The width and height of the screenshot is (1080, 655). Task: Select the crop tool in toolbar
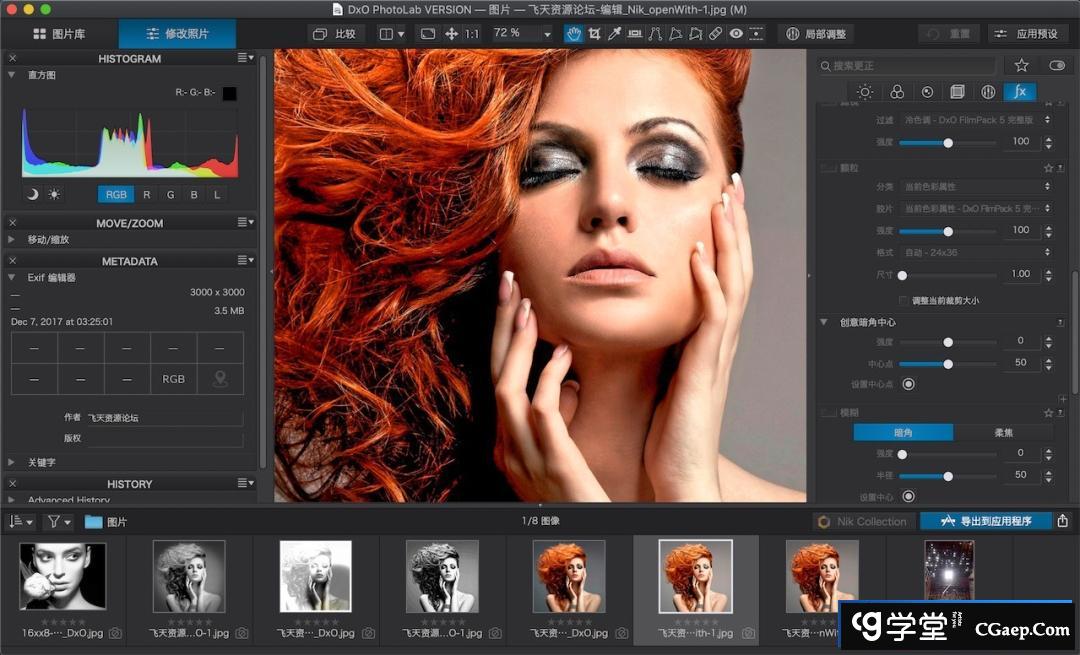(x=595, y=34)
